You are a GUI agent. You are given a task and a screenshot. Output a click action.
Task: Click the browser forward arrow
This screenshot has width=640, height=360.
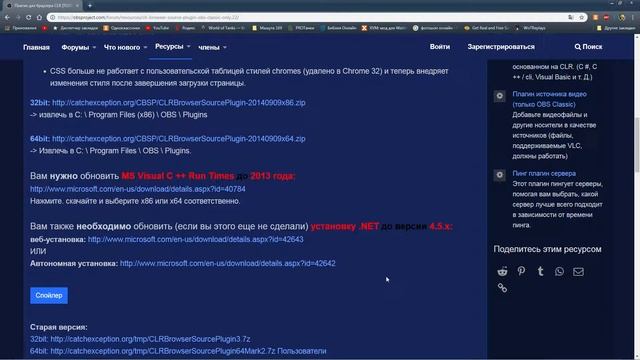pos(18,18)
